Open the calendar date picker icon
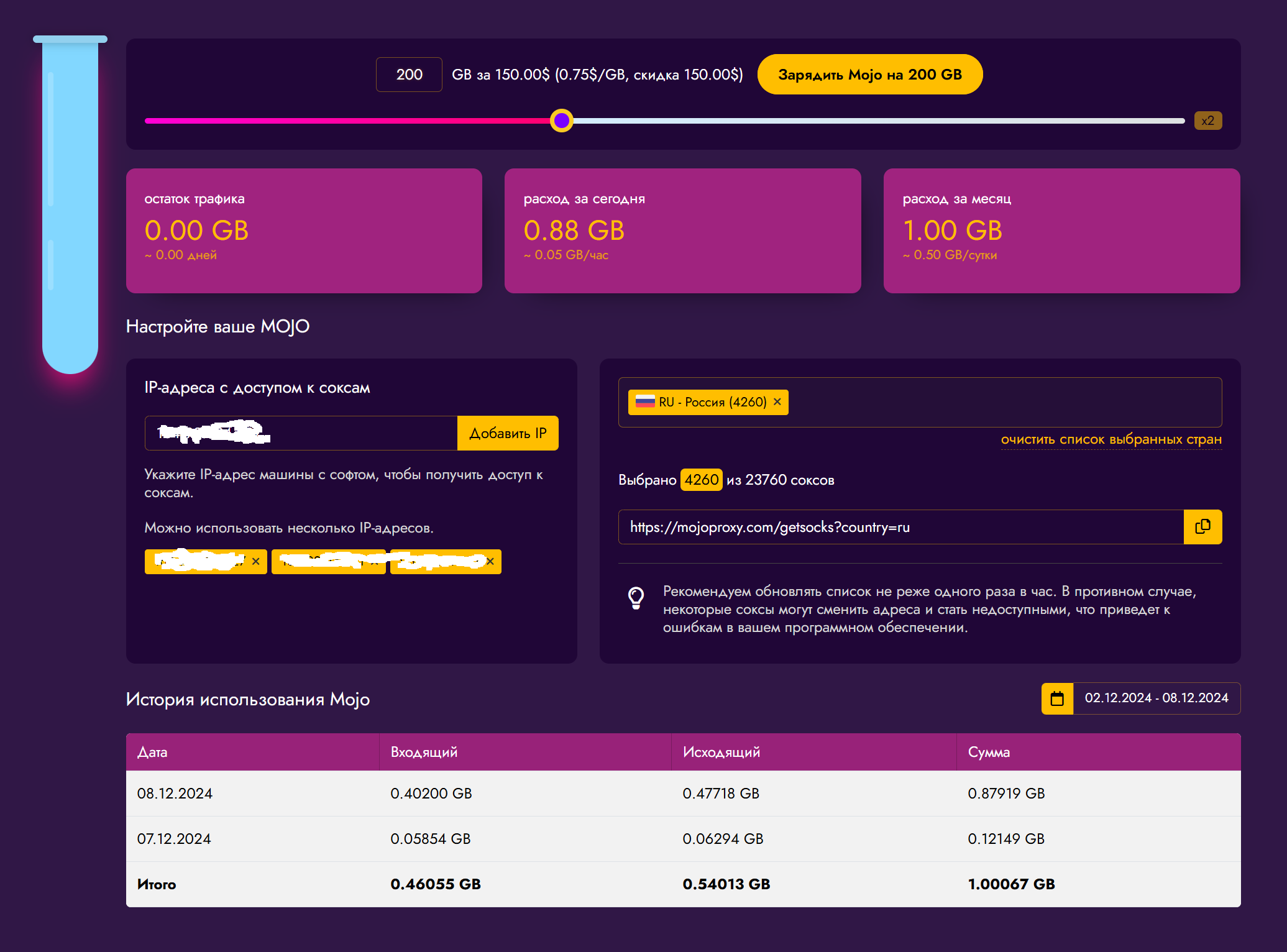Image resolution: width=1287 pixels, height=952 pixels. point(1057,698)
